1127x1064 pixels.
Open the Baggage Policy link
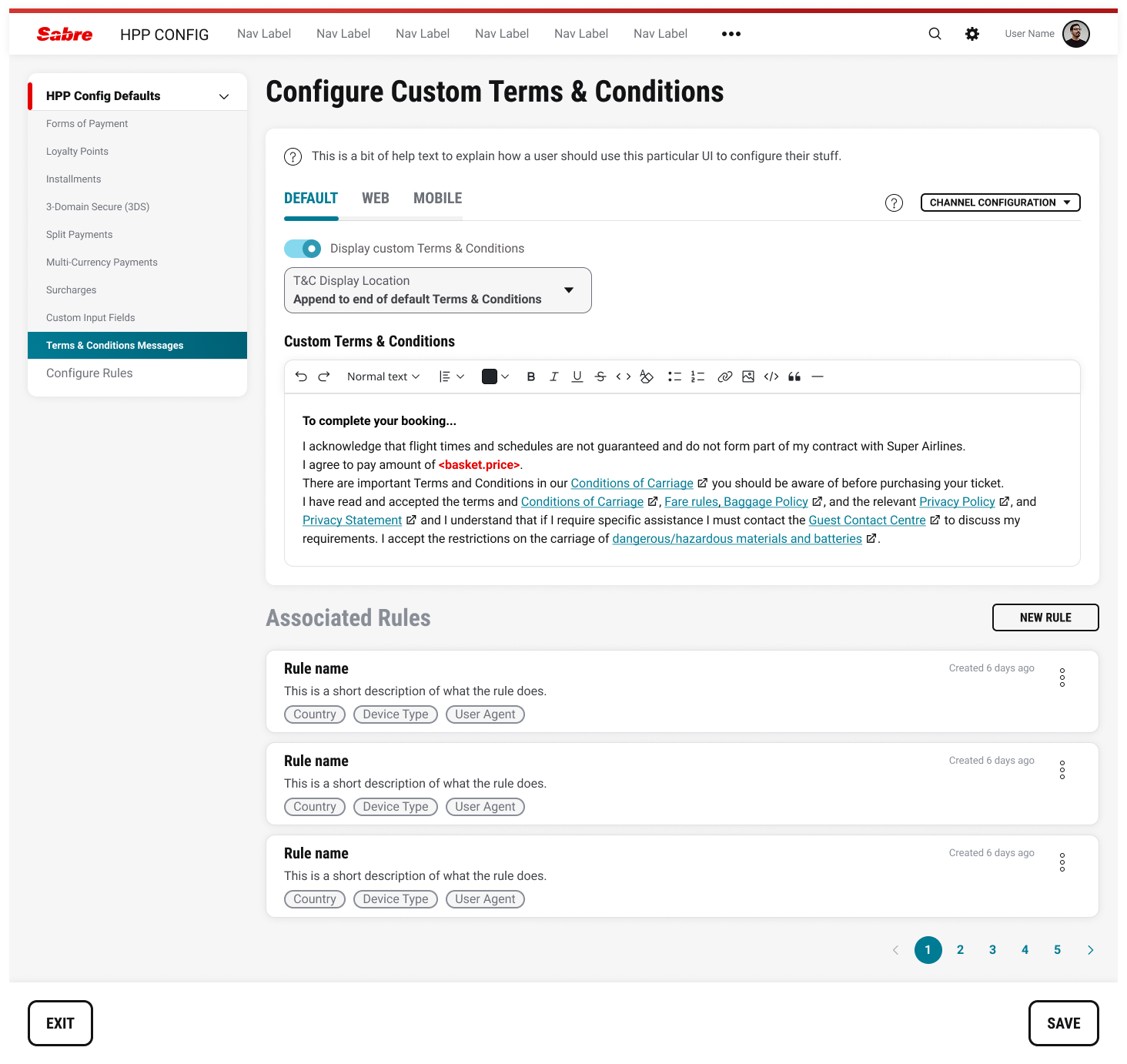coord(766,502)
